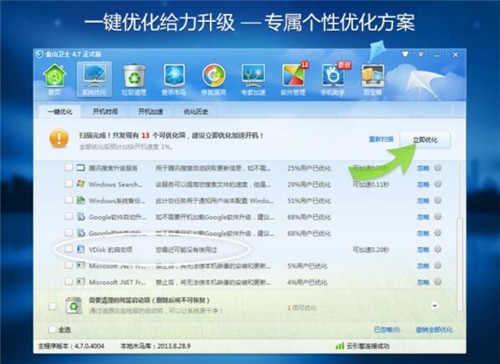Select the 系统优化 monitor icon
500x364 pixels.
point(94,79)
